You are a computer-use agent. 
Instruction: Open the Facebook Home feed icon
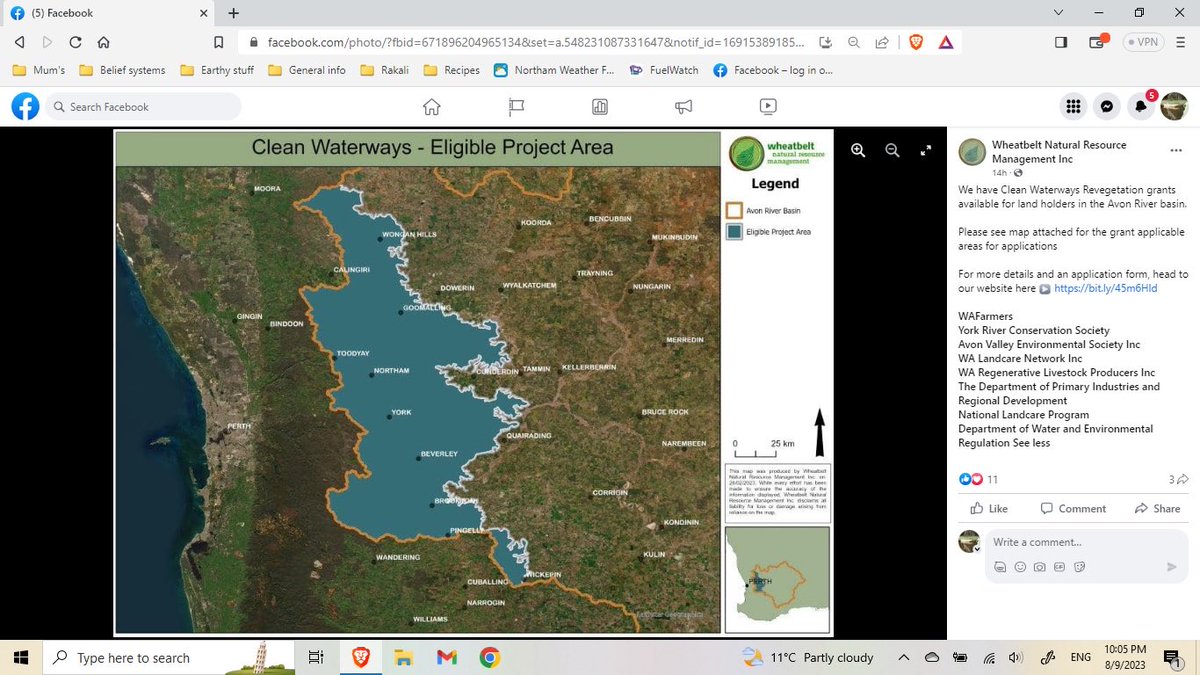click(x=432, y=106)
